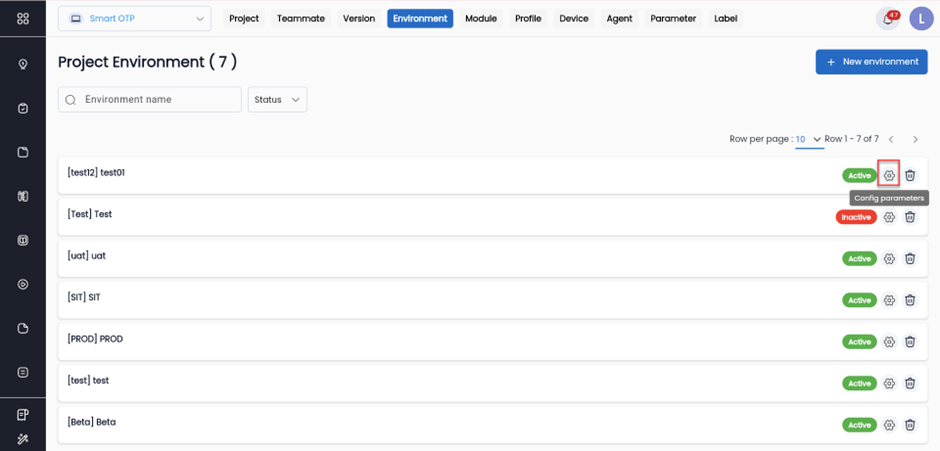Click the Inactive status badge on [Test] Test

(855, 217)
